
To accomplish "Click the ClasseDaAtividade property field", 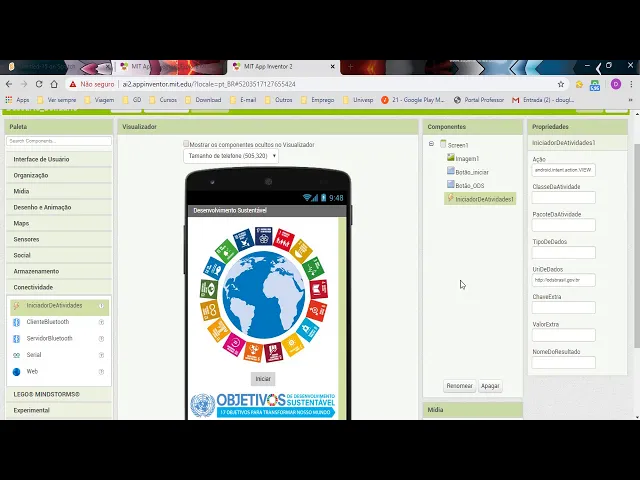I will [563, 198].
